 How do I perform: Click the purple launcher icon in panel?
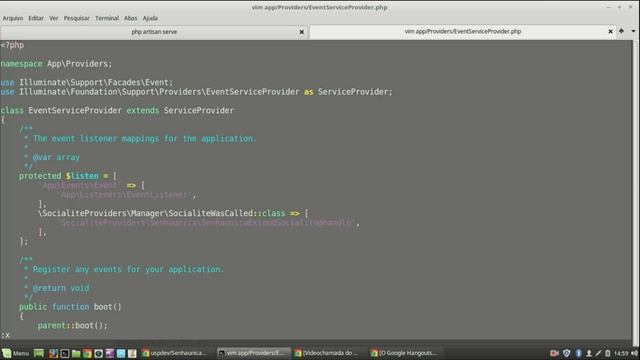pos(109,353)
